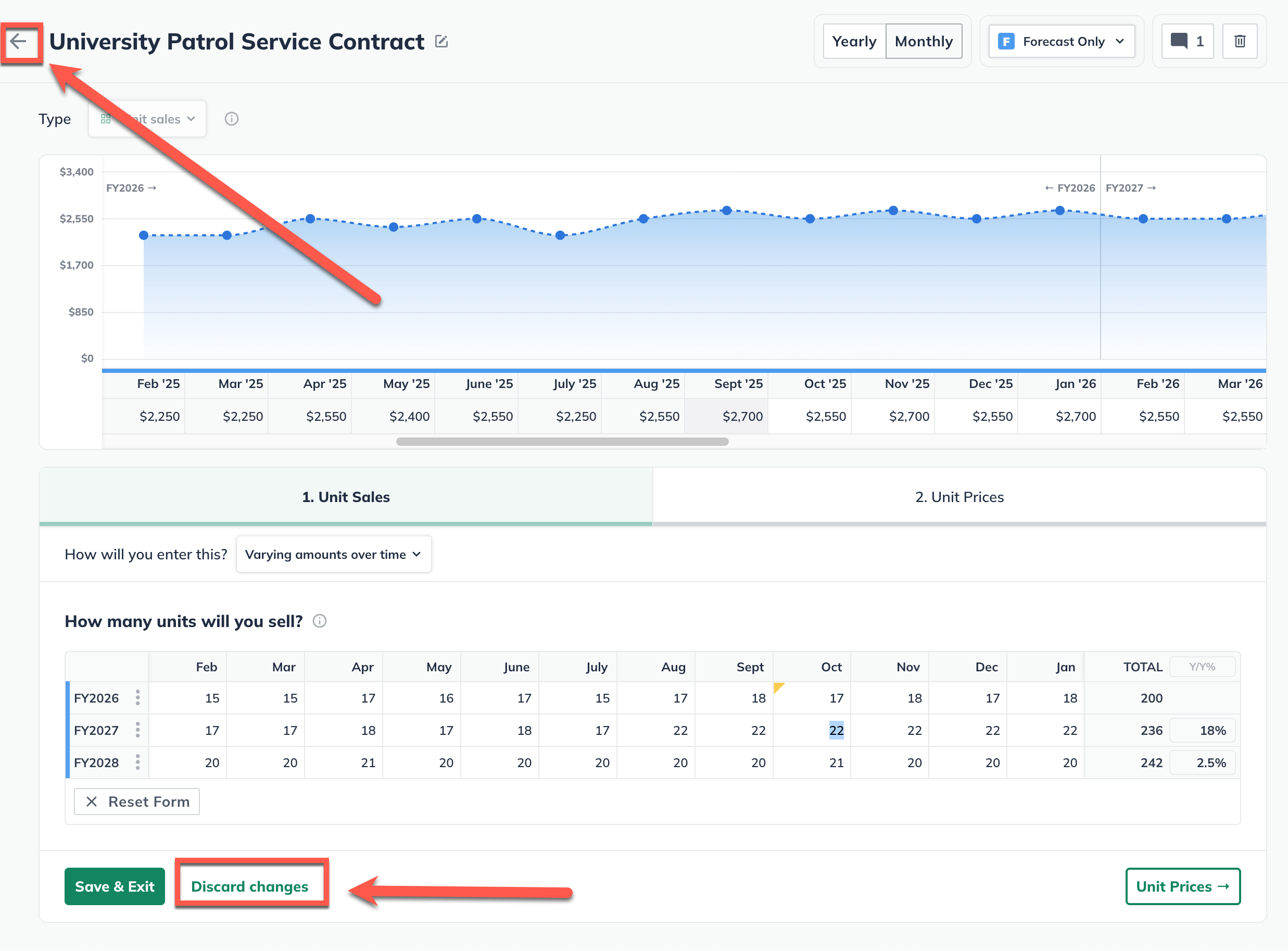
Task: Open the Forecast Only dropdown
Action: coord(1061,42)
